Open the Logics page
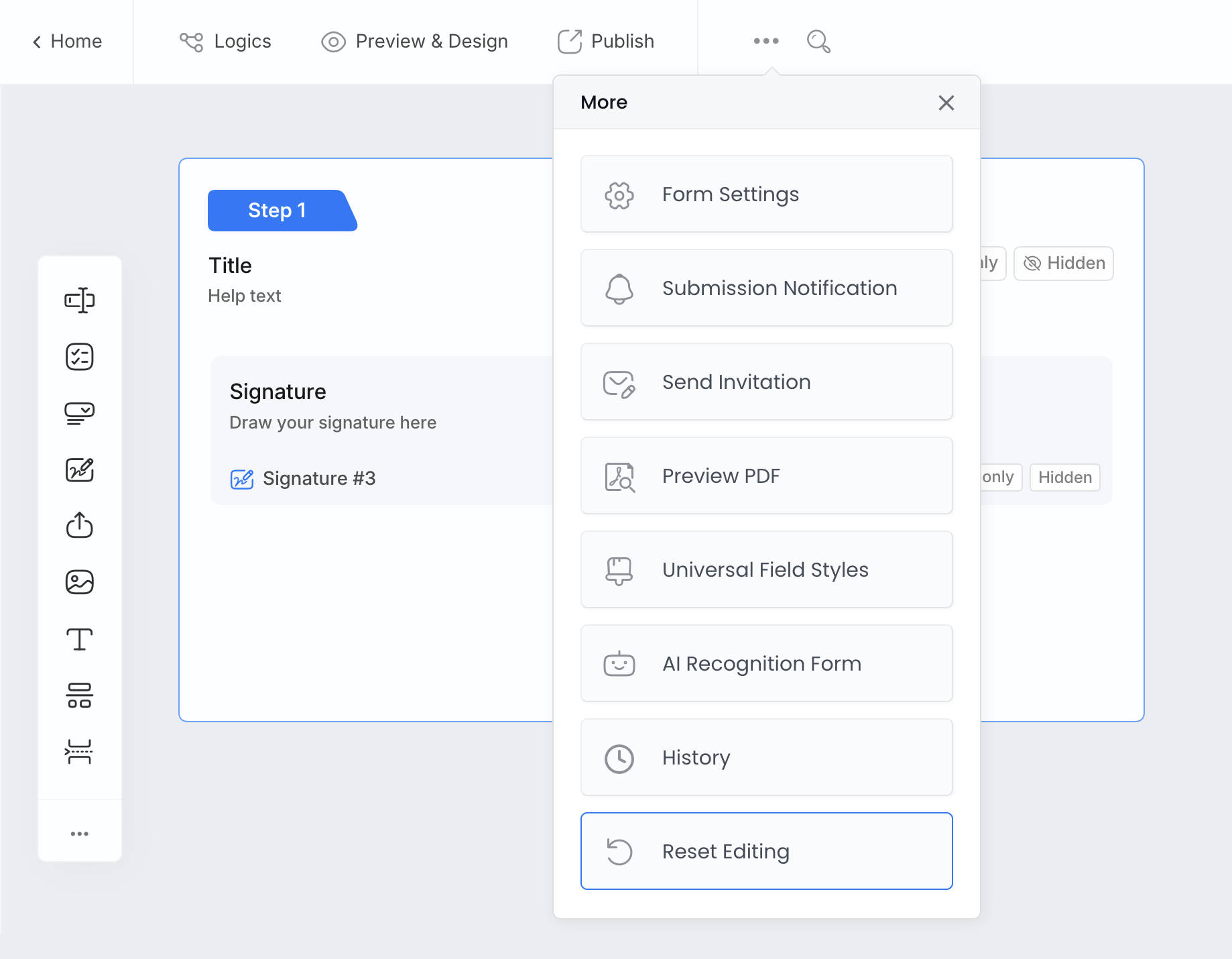Viewport: 1232px width, 959px height. (225, 42)
